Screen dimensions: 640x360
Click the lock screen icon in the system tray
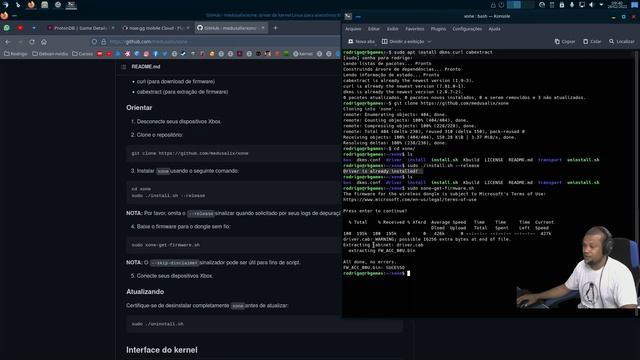493,5
